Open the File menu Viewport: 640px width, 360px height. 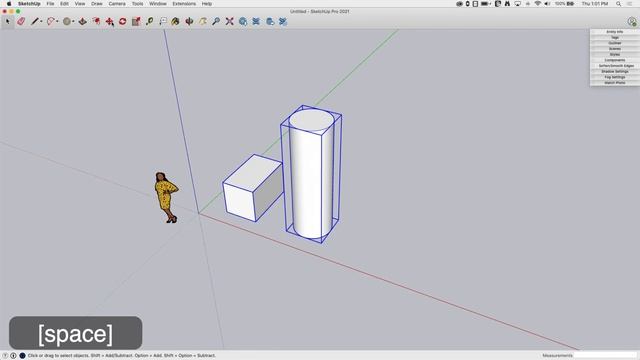pyautogui.click(x=50, y=4)
